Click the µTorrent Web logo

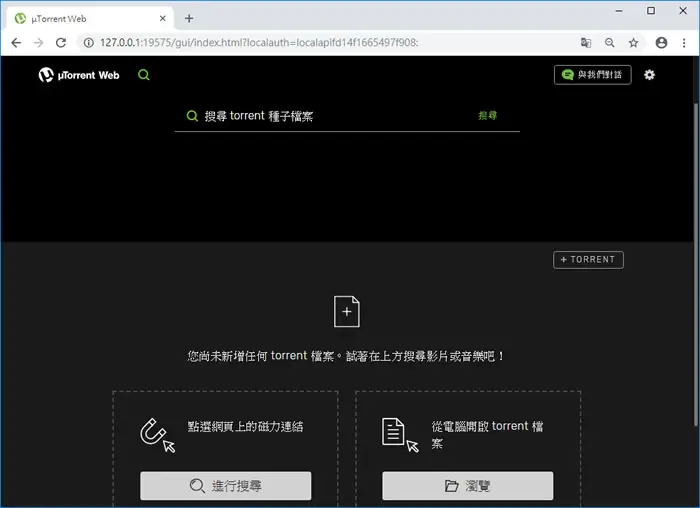79,75
